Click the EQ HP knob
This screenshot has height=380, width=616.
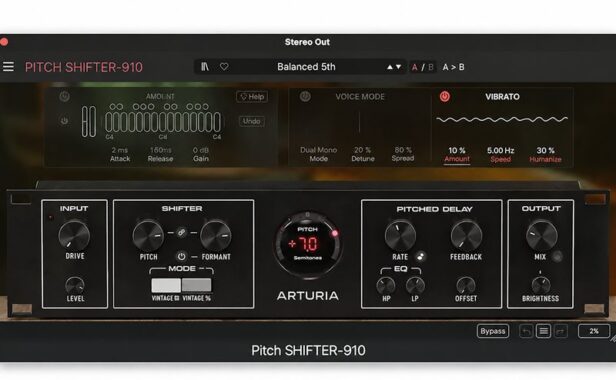(x=386, y=286)
